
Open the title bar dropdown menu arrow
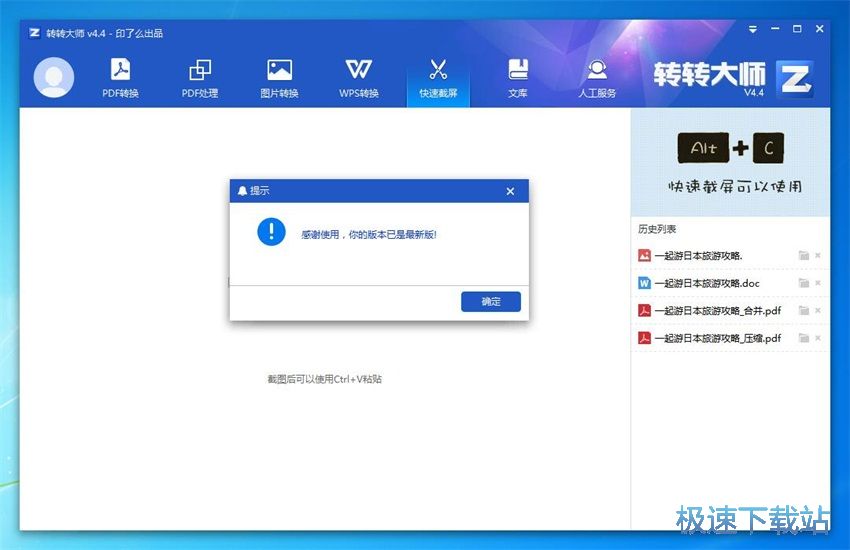click(x=753, y=29)
